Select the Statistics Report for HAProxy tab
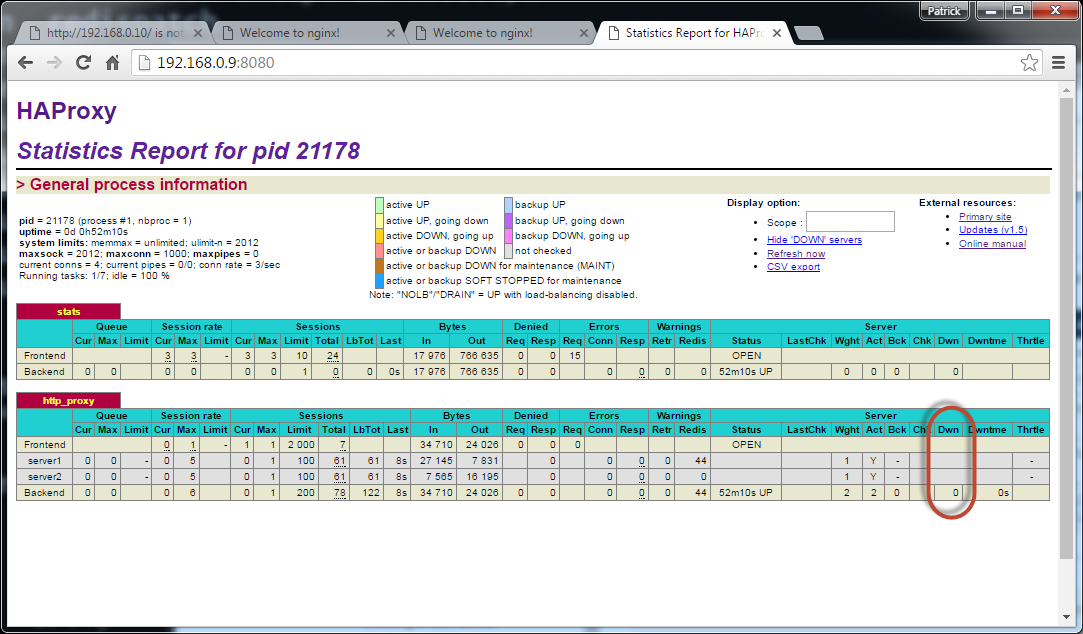Screen dimensions: 1083x634 [x=691, y=33]
